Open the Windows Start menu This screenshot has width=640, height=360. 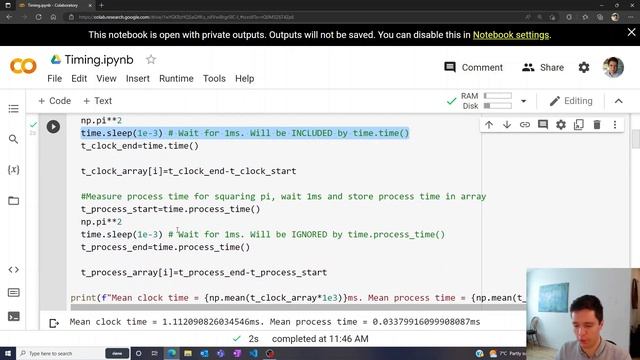coord(8,353)
